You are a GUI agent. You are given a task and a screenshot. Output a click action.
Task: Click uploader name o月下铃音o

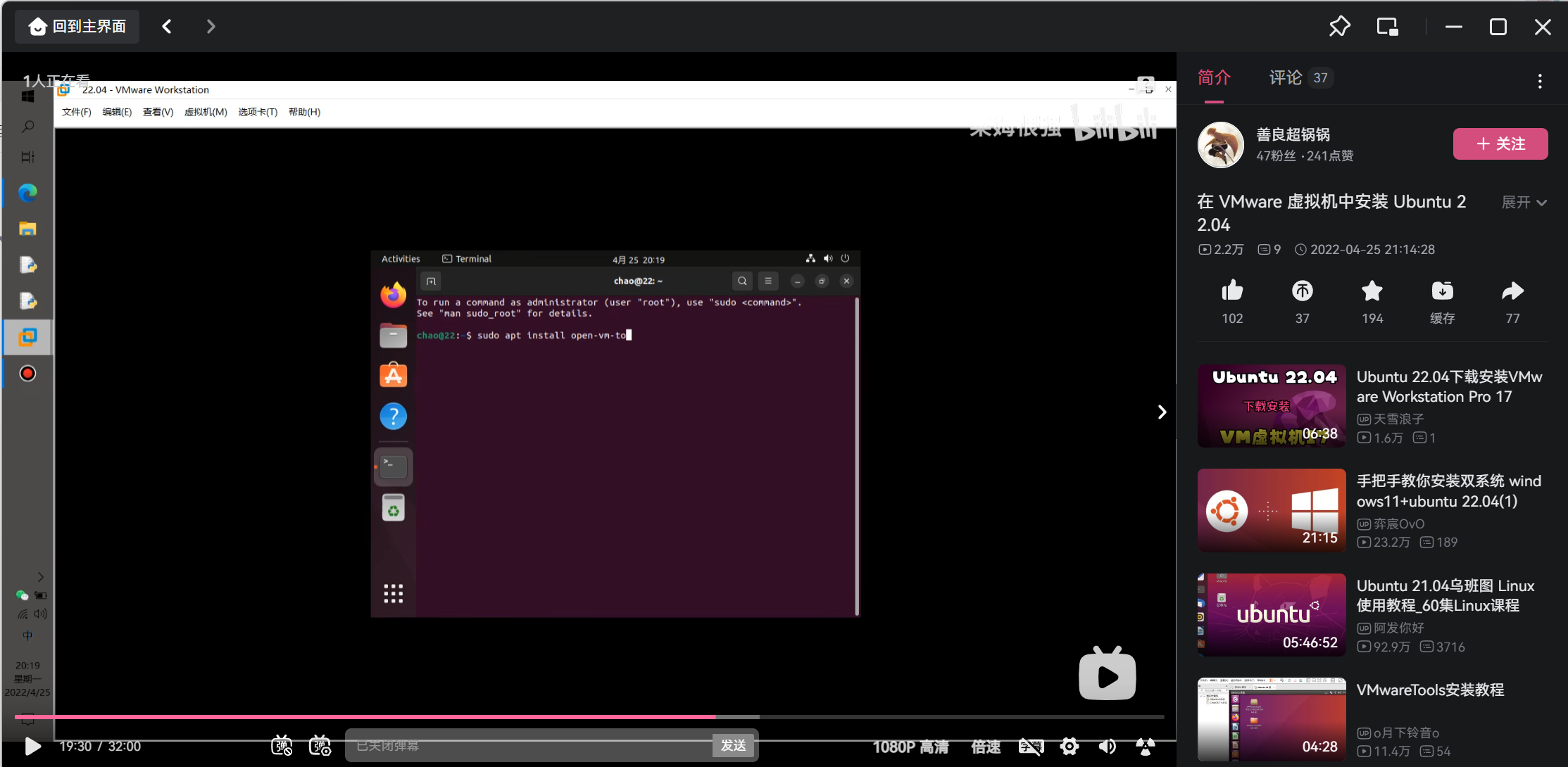pos(1406,733)
